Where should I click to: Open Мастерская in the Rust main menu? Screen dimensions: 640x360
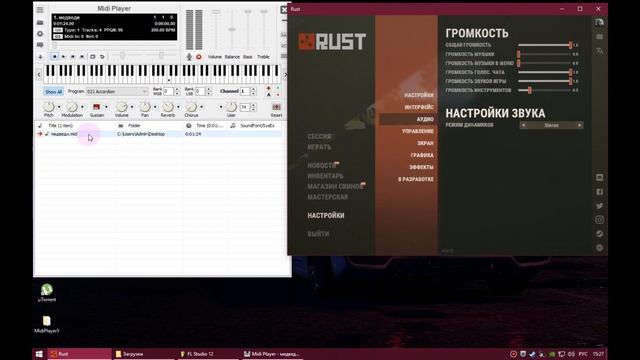pos(328,197)
